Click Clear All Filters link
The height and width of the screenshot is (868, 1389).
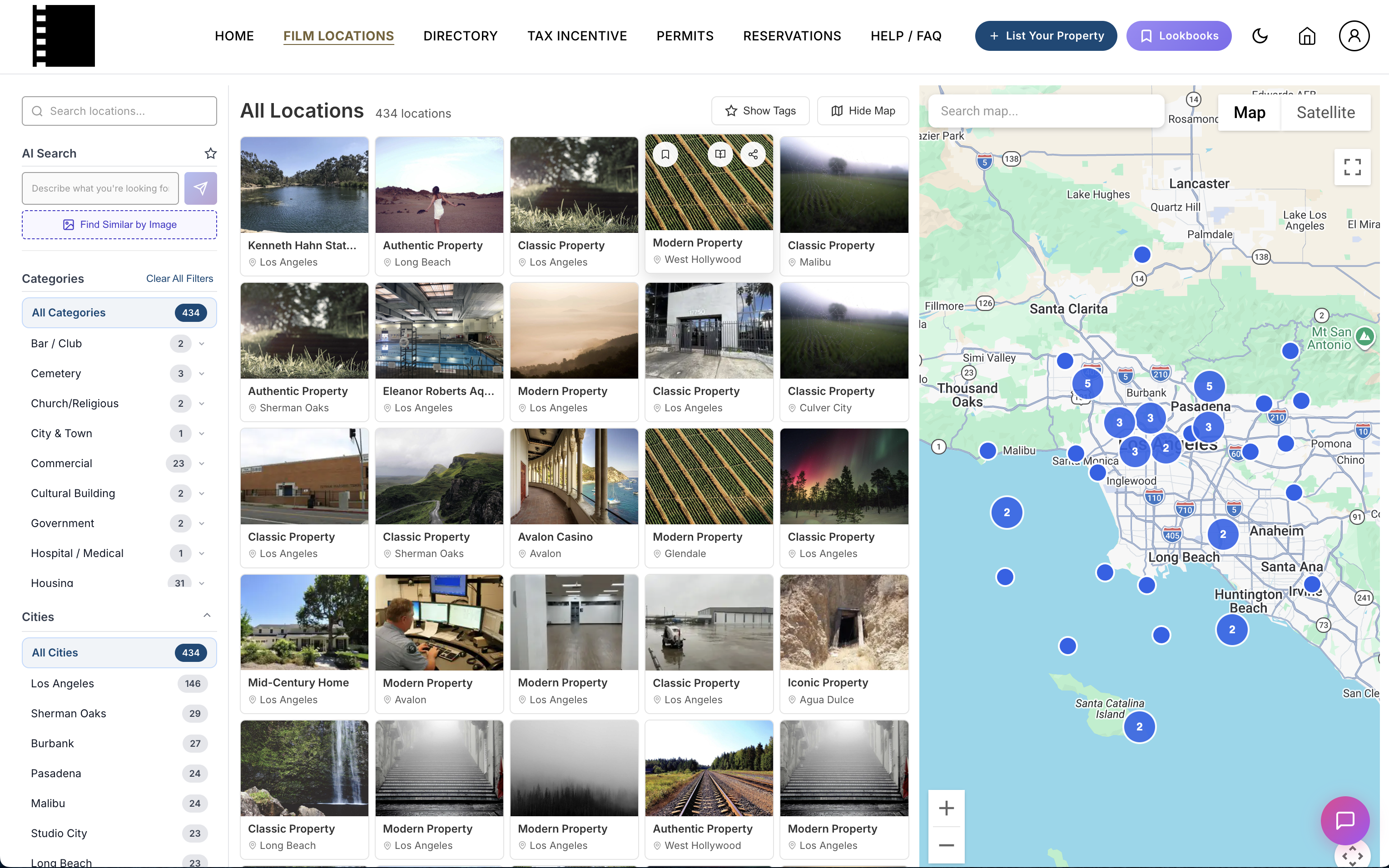(x=180, y=278)
